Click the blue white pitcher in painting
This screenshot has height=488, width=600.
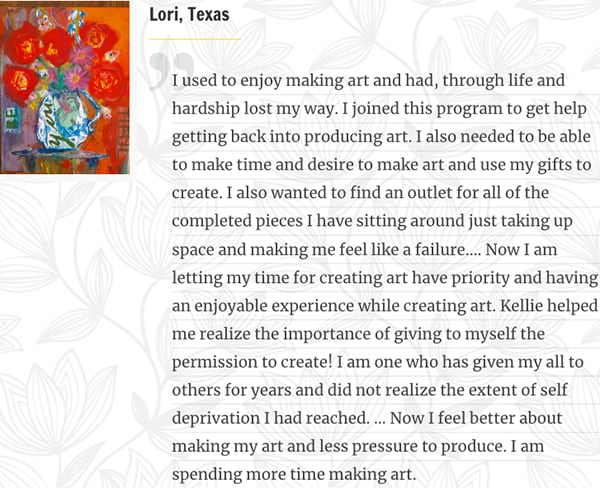click(65, 121)
